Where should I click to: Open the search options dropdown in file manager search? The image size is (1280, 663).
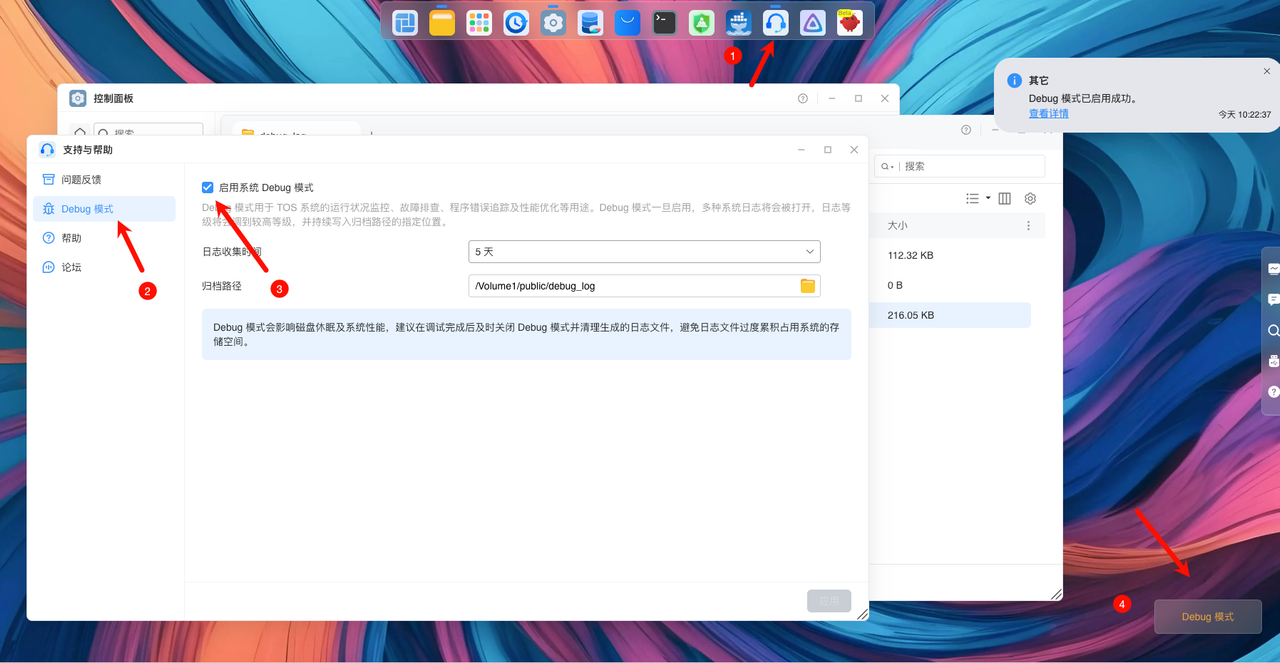click(x=887, y=166)
